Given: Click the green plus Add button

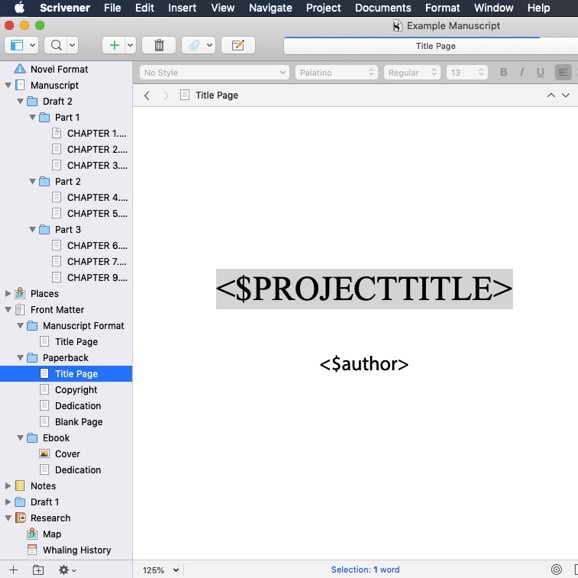Looking at the screenshot, I should point(114,45).
